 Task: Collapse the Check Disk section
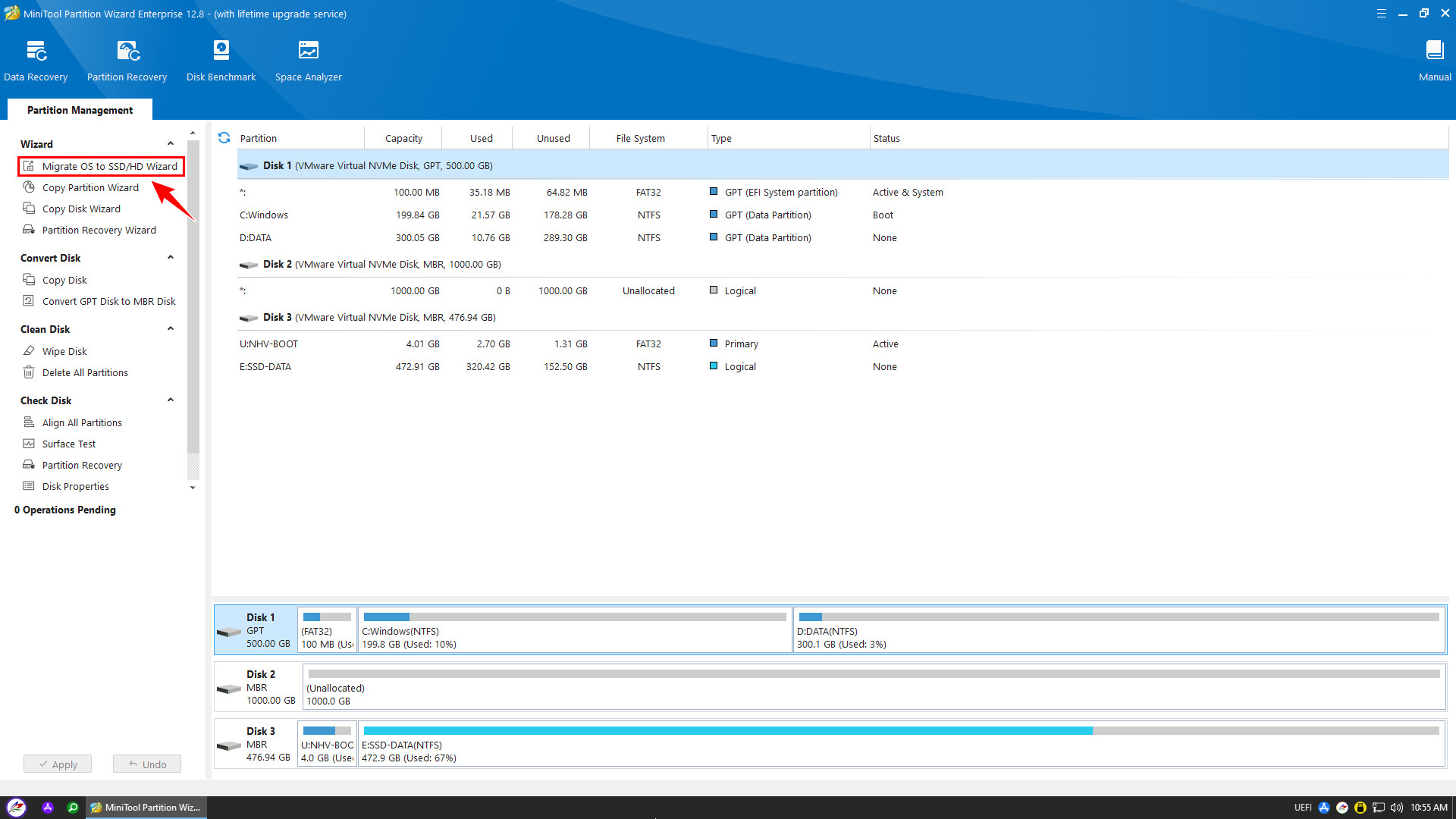click(x=171, y=400)
